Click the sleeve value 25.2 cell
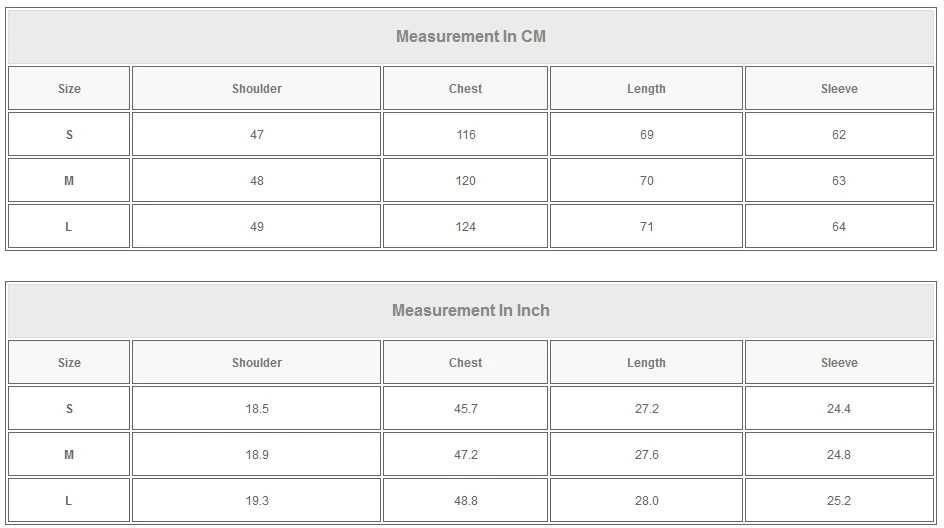The image size is (944, 528). (839, 501)
